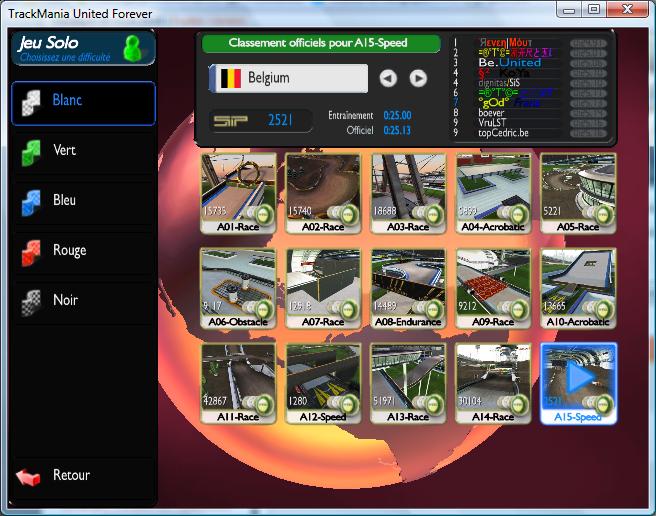Click the SP skill points icon
656x516 pixels.
click(239, 120)
